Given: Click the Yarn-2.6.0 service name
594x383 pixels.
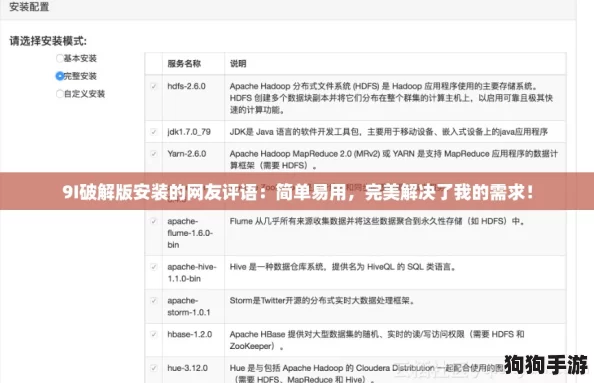Looking at the screenshot, I should (187, 154).
